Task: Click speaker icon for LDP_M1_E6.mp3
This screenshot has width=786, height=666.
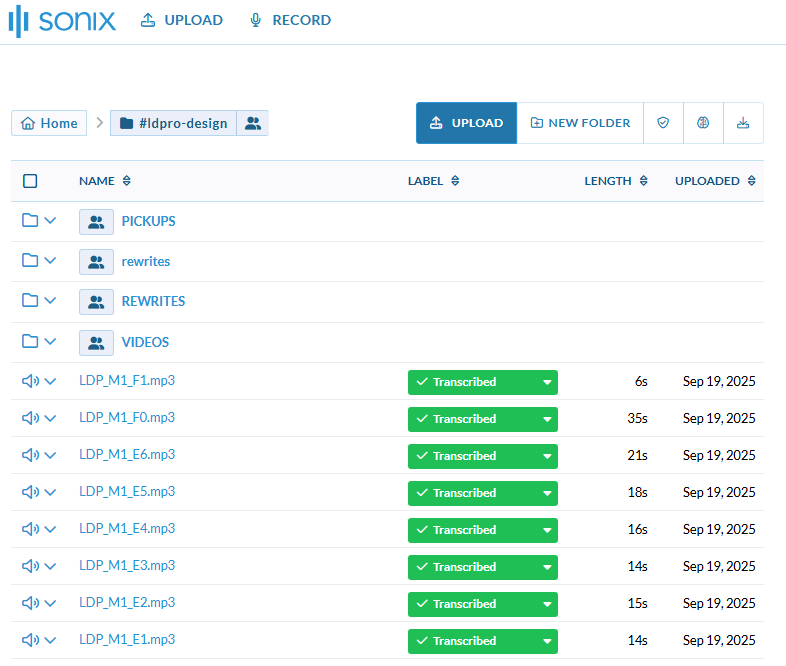Action: coord(30,455)
